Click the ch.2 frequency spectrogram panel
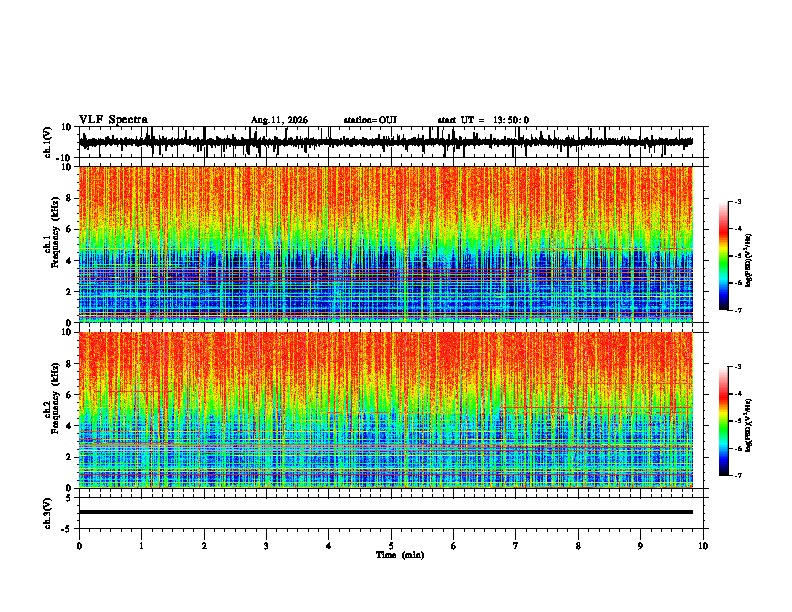792x612 pixels. [386, 410]
